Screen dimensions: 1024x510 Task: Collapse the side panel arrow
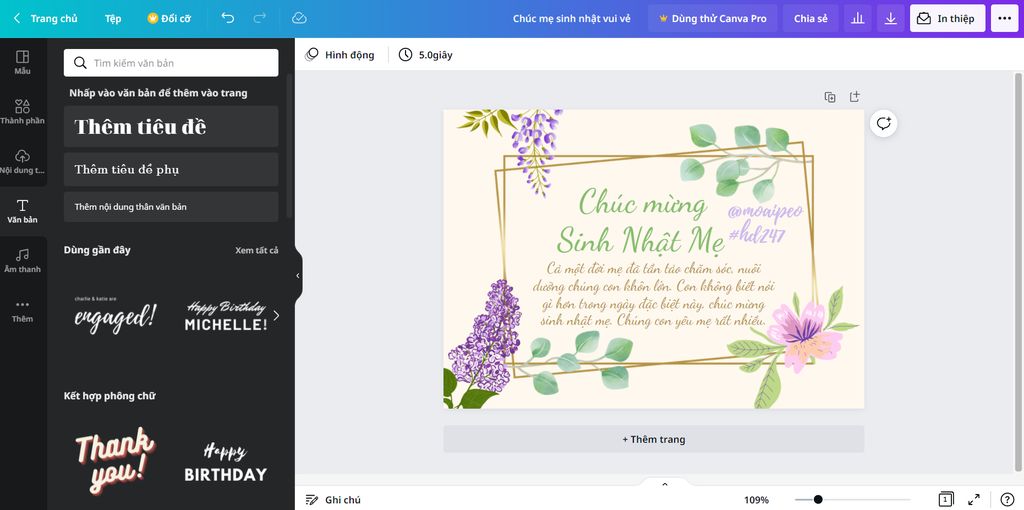298,276
